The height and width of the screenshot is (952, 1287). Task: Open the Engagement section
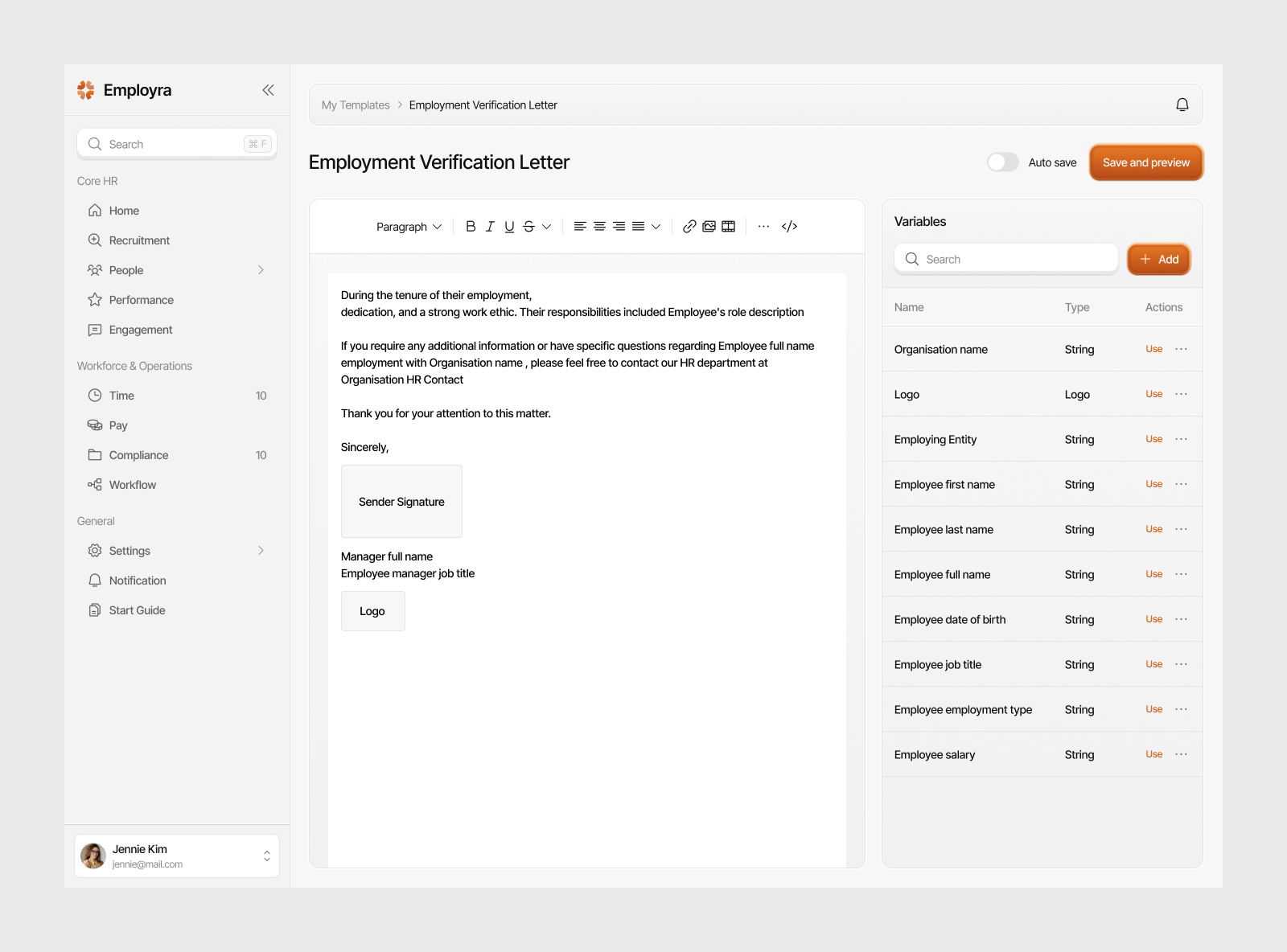click(x=177, y=330)
